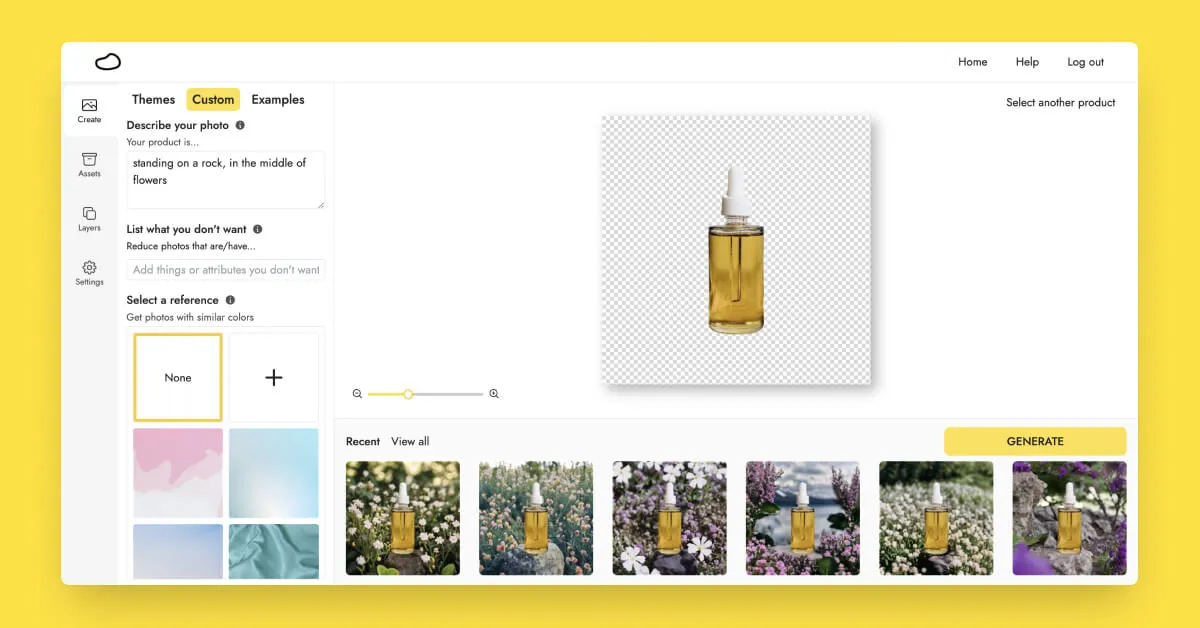Select the None reference option
The image size is (1200, 628).
178,378
